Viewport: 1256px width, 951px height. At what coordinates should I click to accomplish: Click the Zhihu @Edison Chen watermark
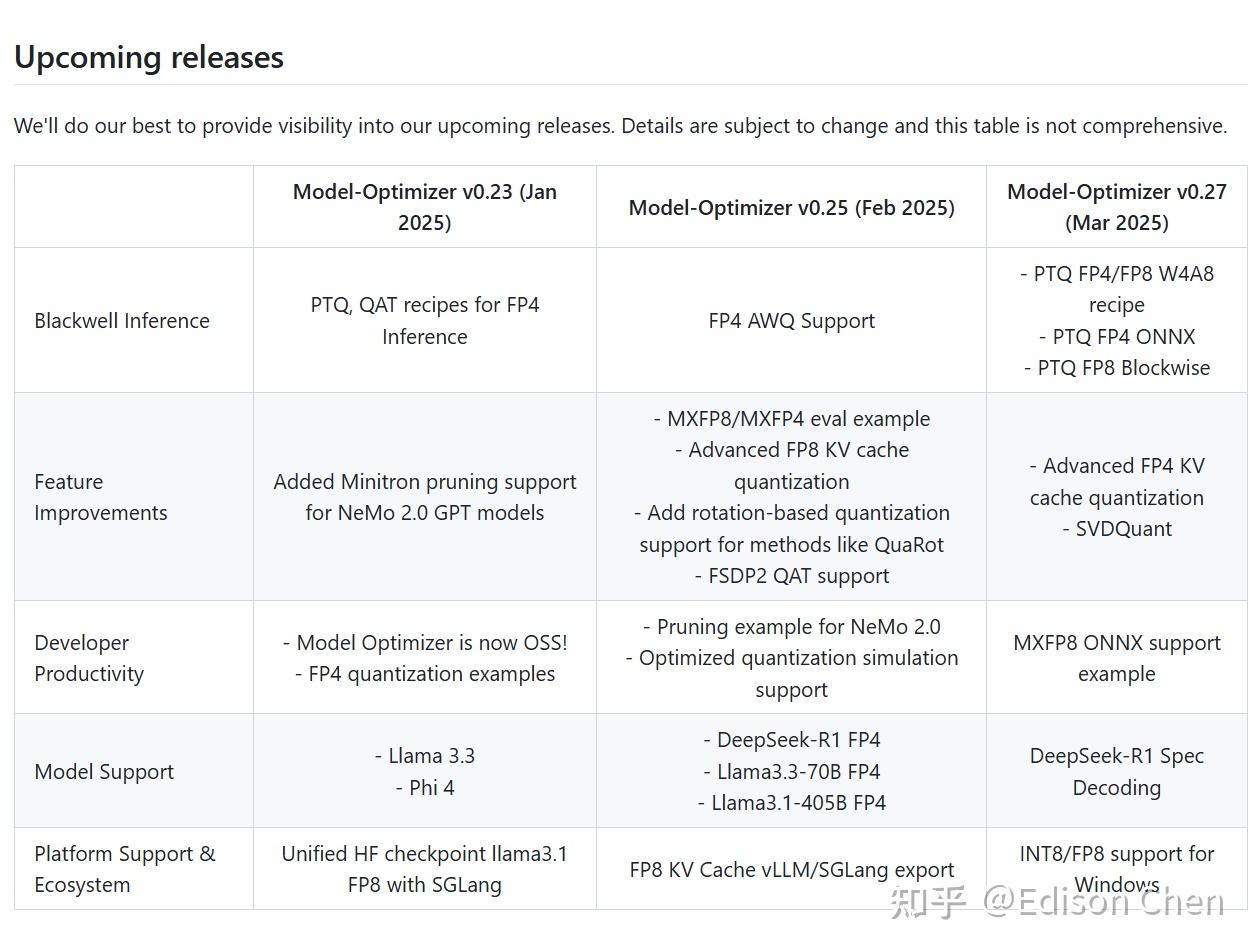pyautogui.click(x=1058, y=902)
